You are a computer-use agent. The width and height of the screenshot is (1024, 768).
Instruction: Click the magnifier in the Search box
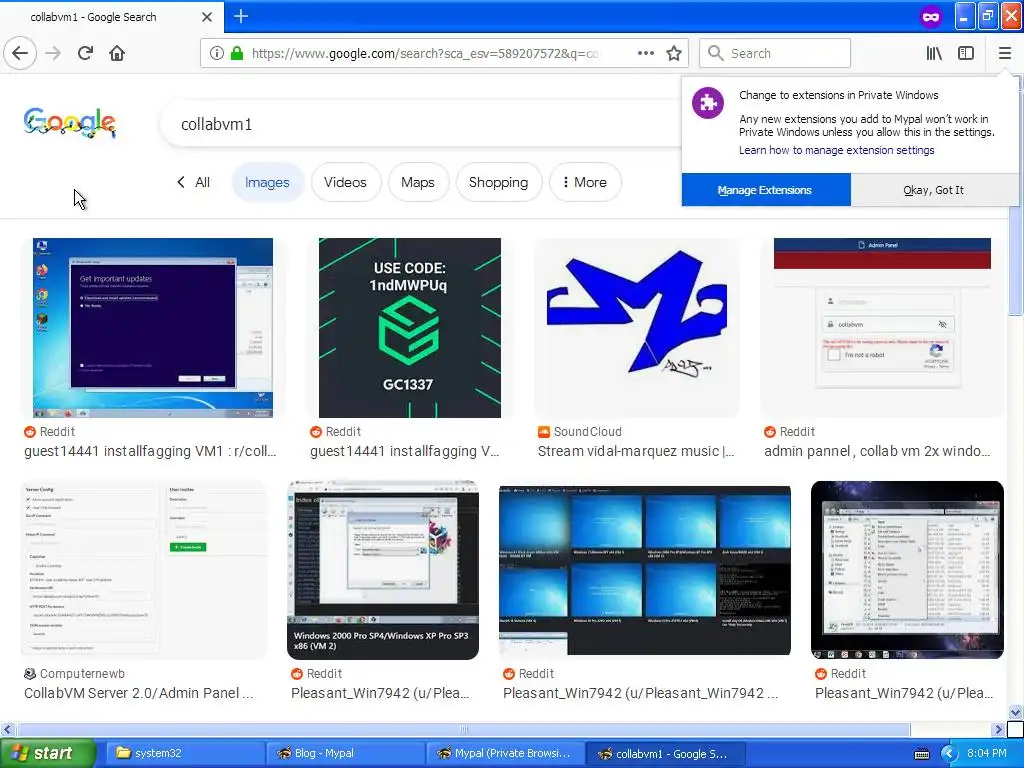point(715,53)
